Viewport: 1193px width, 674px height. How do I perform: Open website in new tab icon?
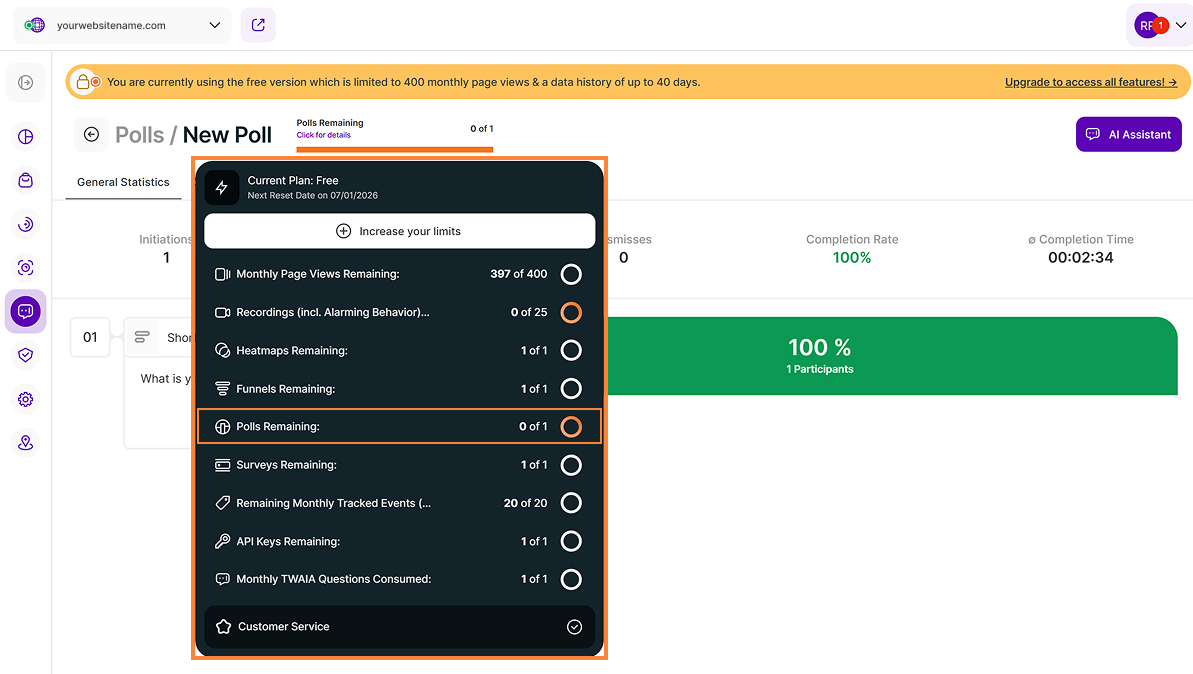[258, 25]
